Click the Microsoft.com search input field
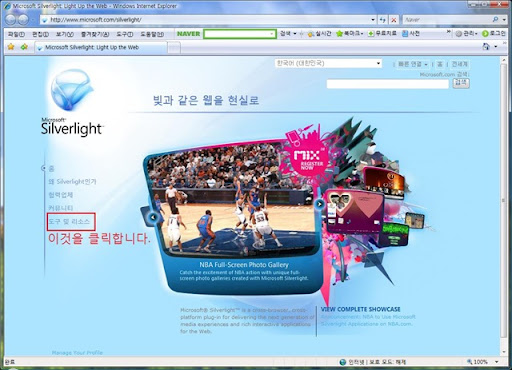Screen dimensions: 512x370 pos(387,84)
